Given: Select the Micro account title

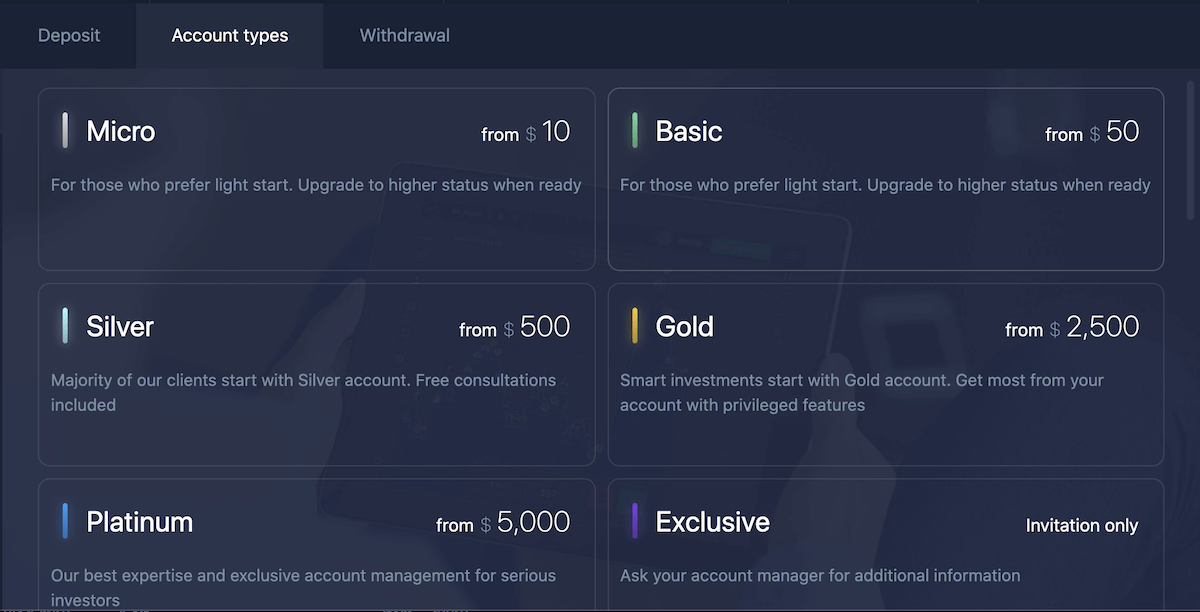Looking at the screenshot, I should pyautogui.click(x=120, y=131).
